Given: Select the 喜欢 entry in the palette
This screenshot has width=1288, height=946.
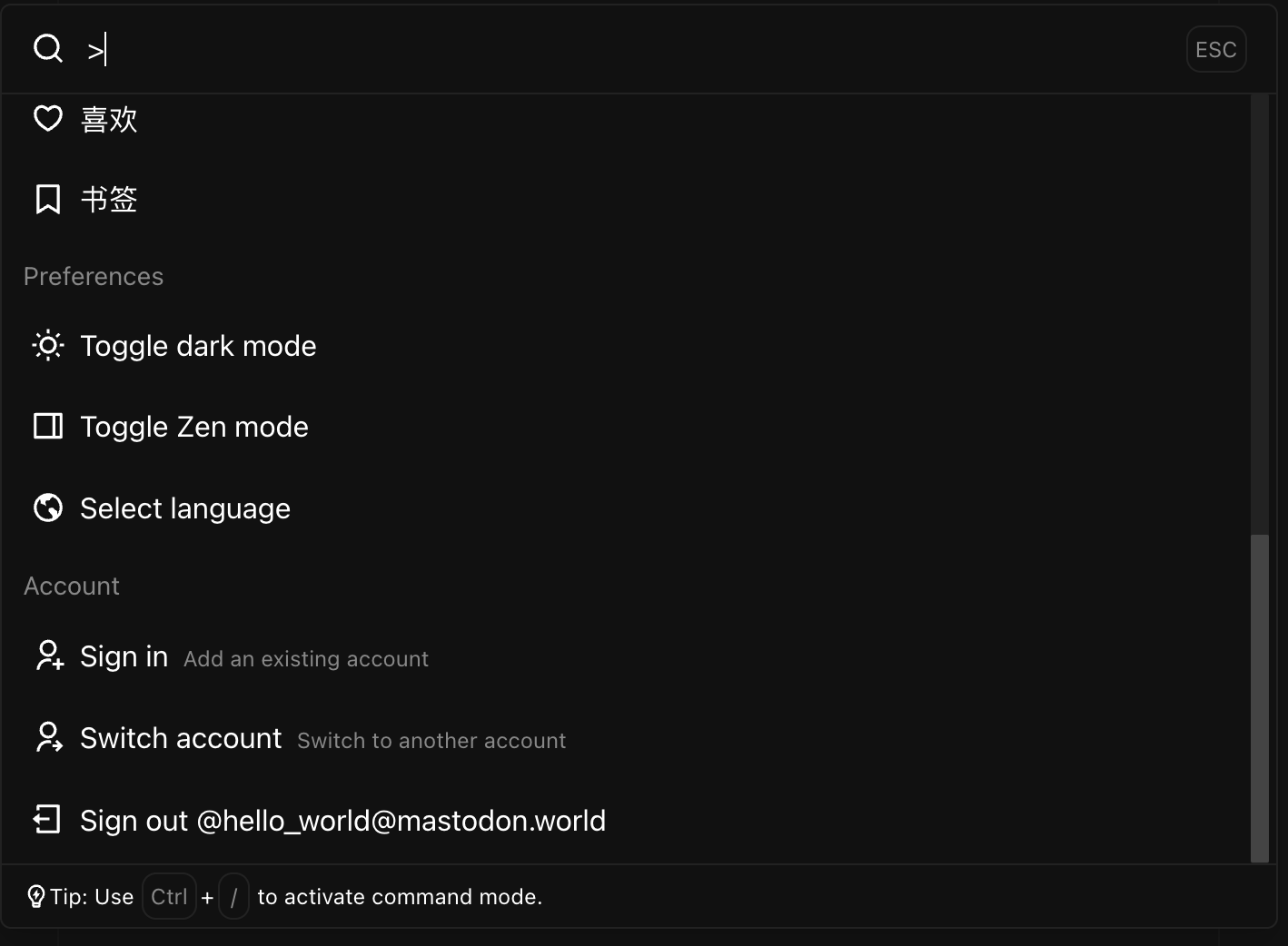Looking at the screenshot, I should tap(109, 118).
